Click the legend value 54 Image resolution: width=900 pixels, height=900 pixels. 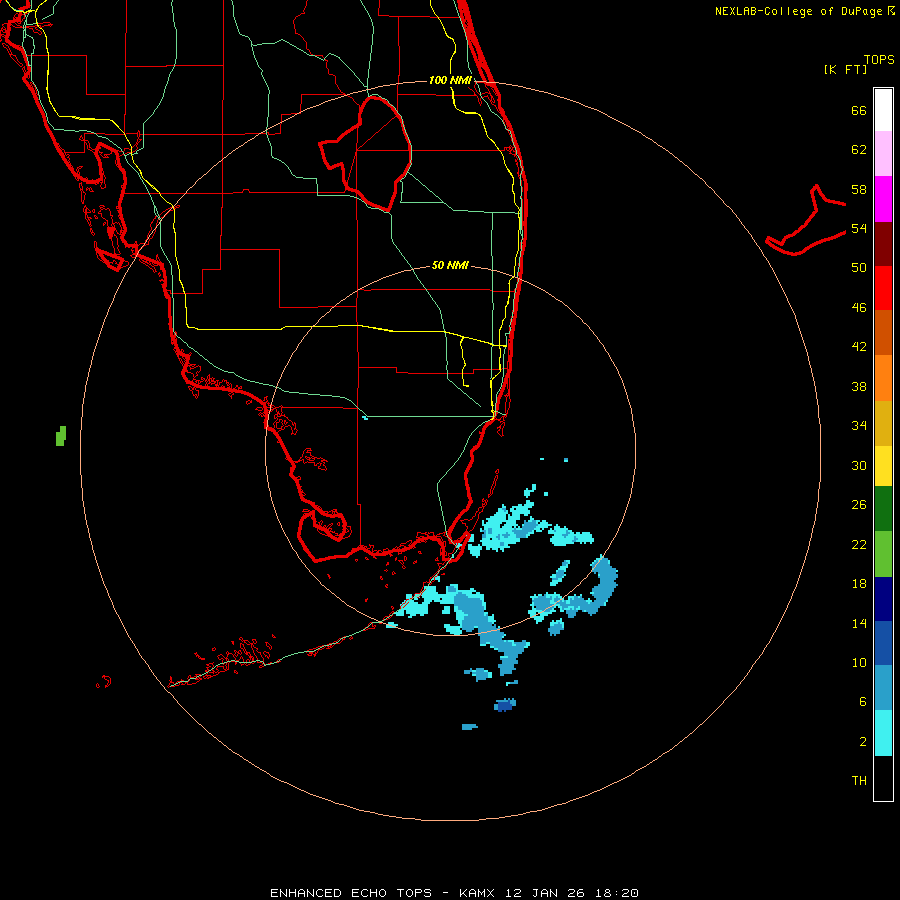click(x=859, y=228)
